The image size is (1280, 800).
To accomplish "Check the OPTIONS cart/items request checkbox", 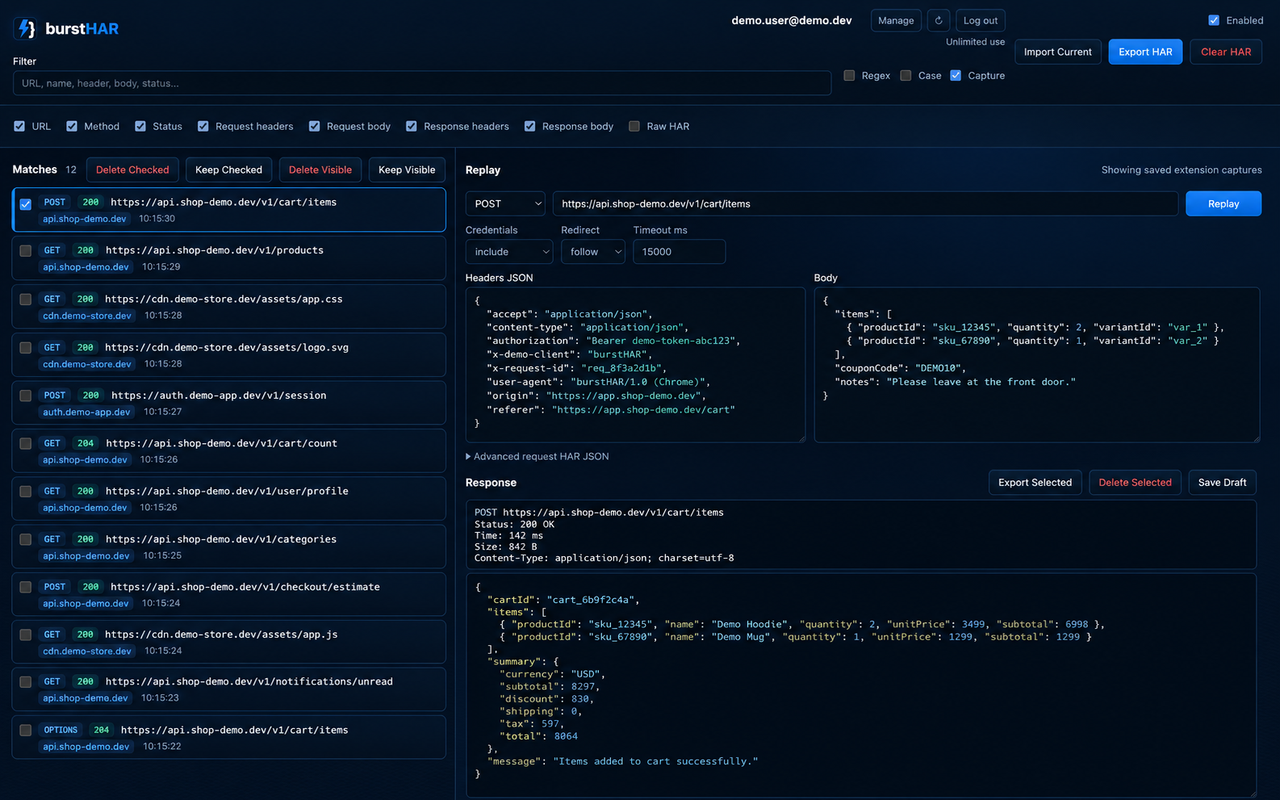I will pyautogui.click(x=26, y=730).
